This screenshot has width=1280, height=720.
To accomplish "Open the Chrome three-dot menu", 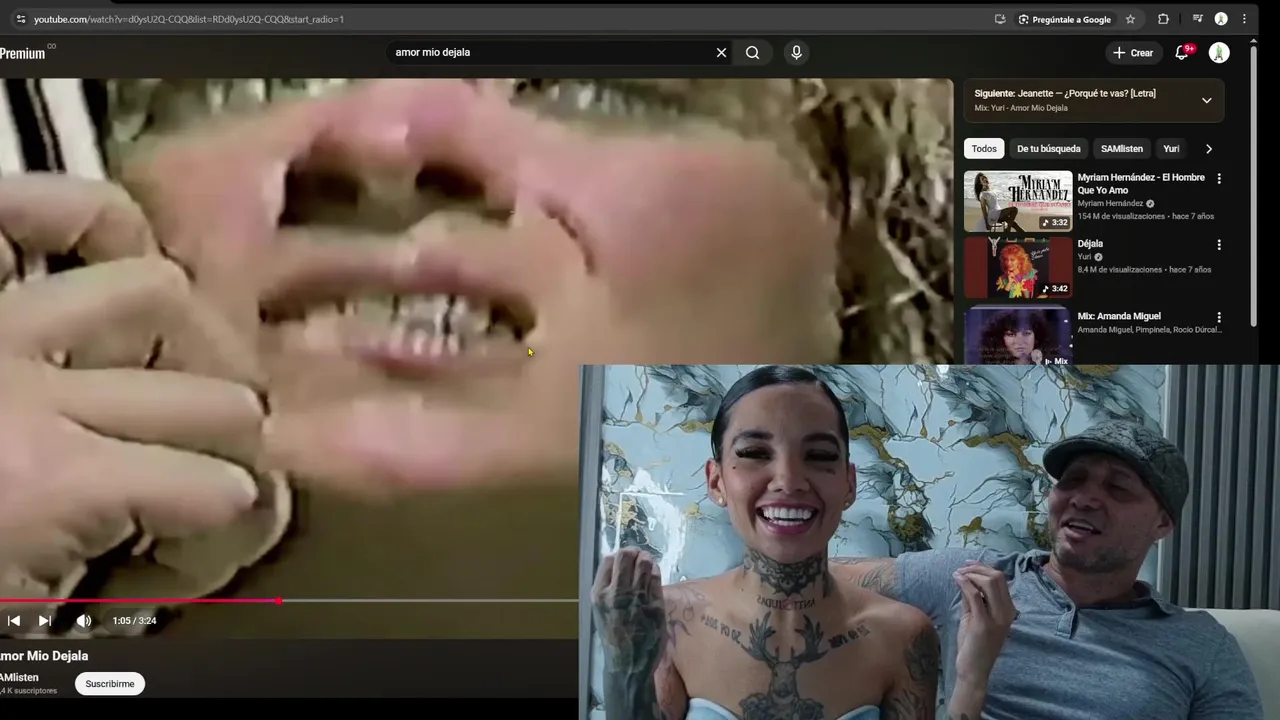I will [1244, 19].
